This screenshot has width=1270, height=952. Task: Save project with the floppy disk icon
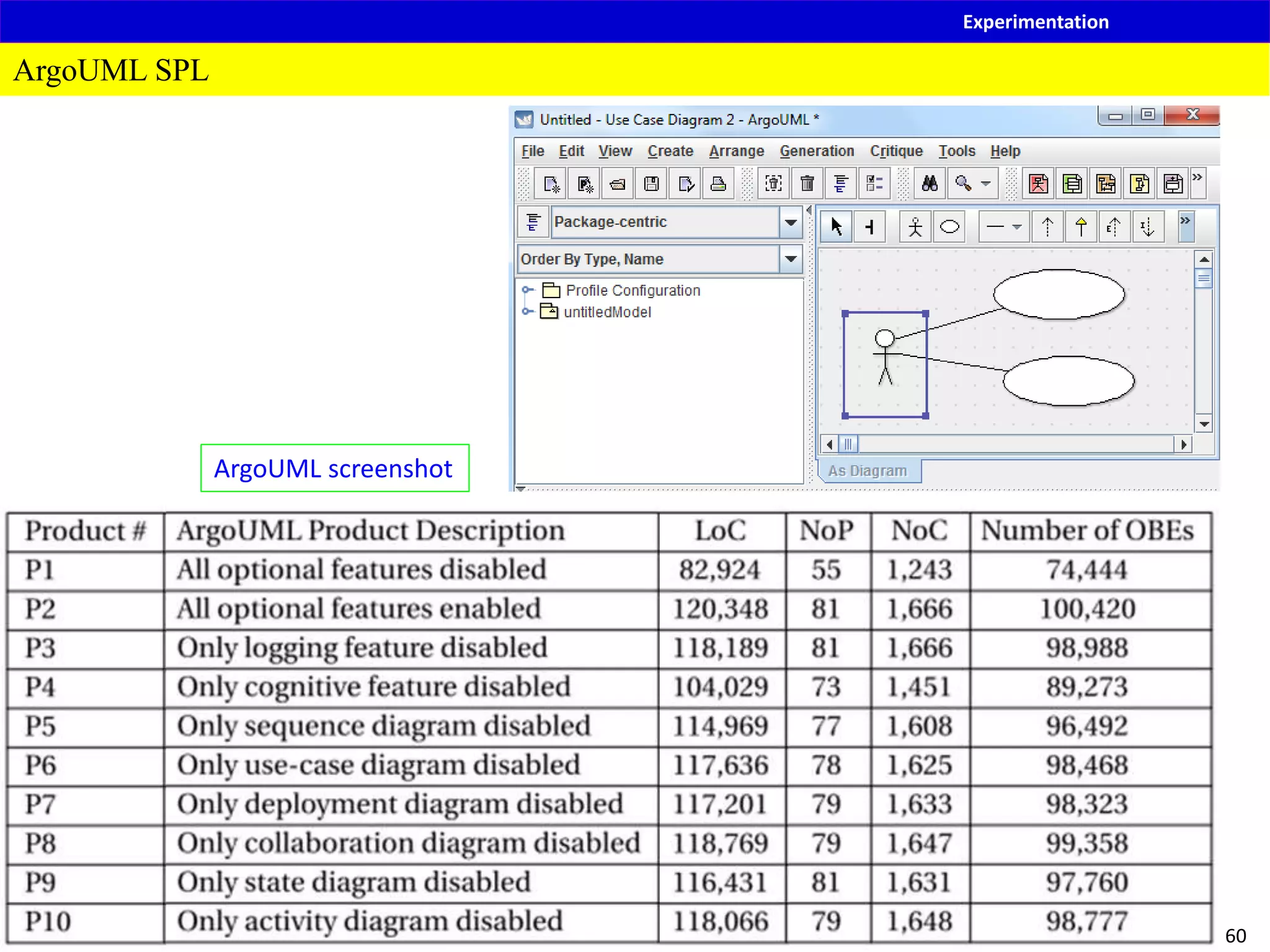pyautogui.click(x=651, y=184)
